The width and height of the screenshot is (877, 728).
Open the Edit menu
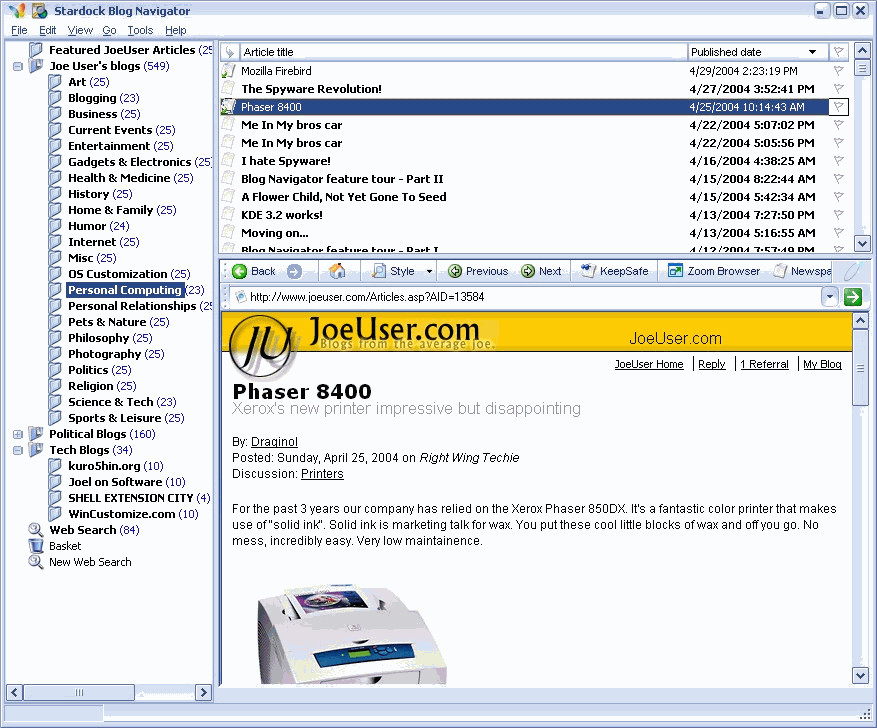point(48,30)
